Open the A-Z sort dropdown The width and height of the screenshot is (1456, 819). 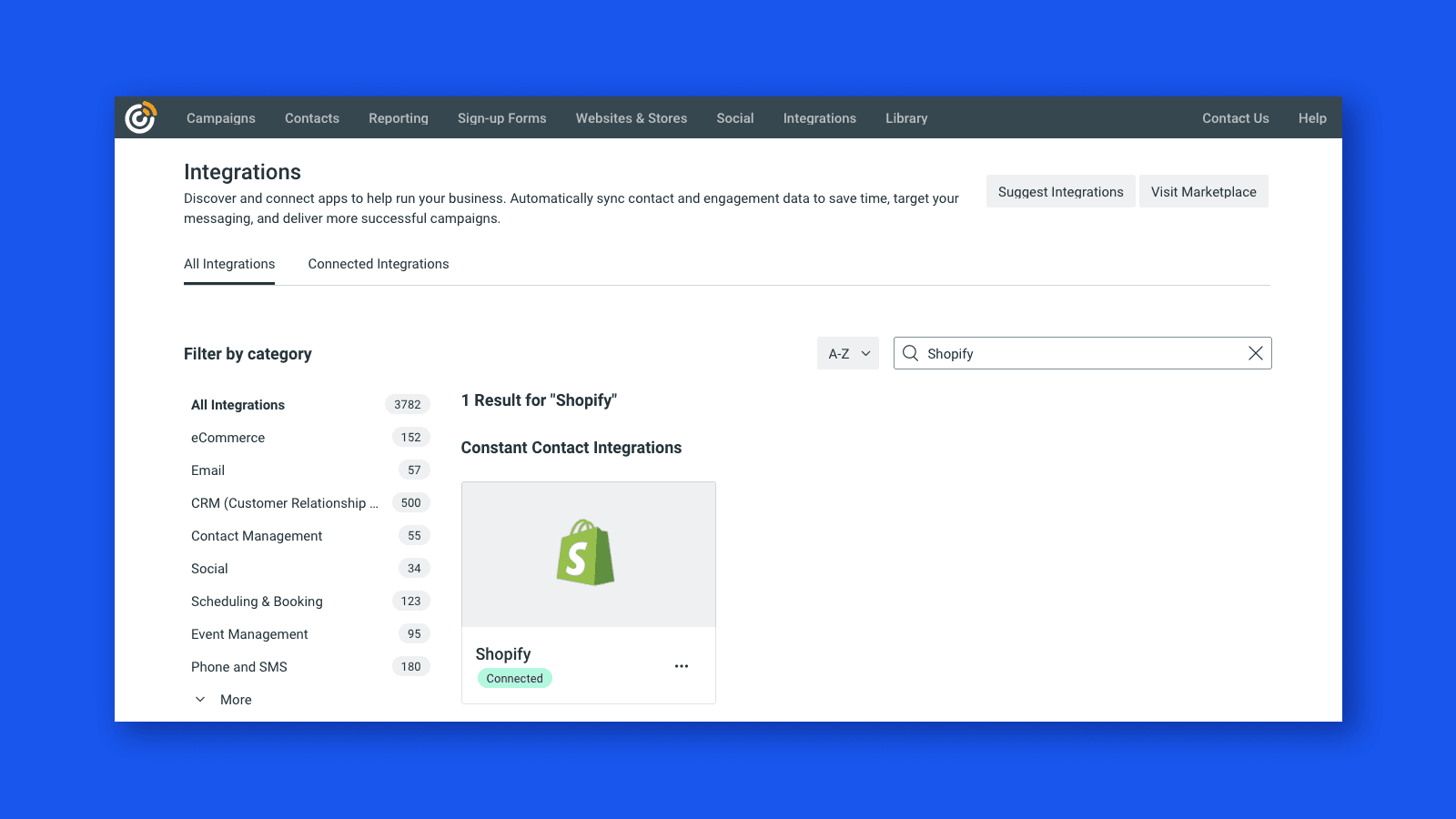click(x=847, y=353)
